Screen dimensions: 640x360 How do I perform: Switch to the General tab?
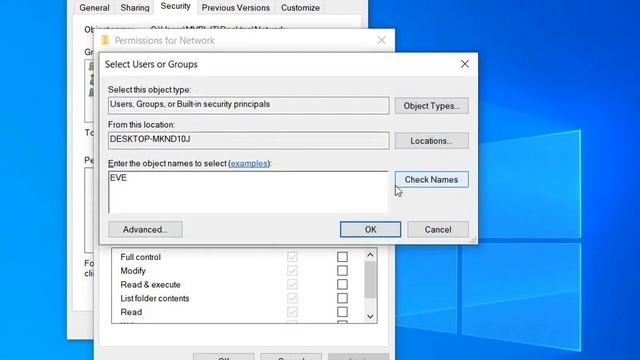coord(94,7)
